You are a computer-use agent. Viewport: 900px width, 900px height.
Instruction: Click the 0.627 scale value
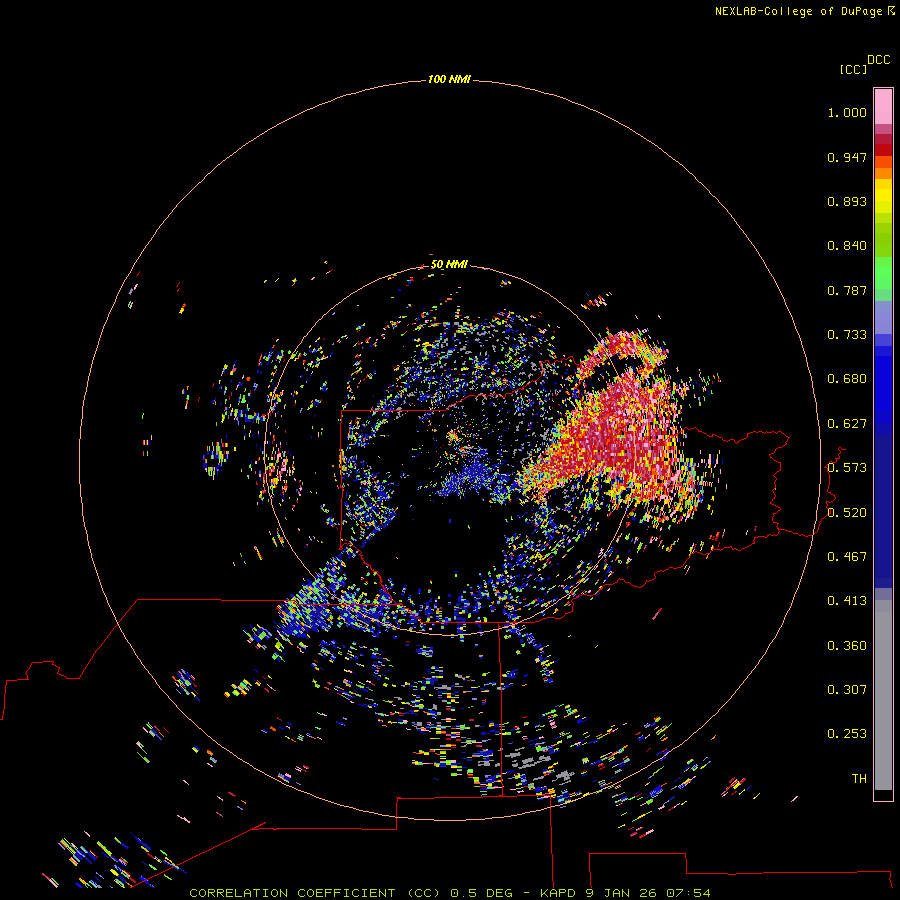pyautogui.click(x=847, y=424)
